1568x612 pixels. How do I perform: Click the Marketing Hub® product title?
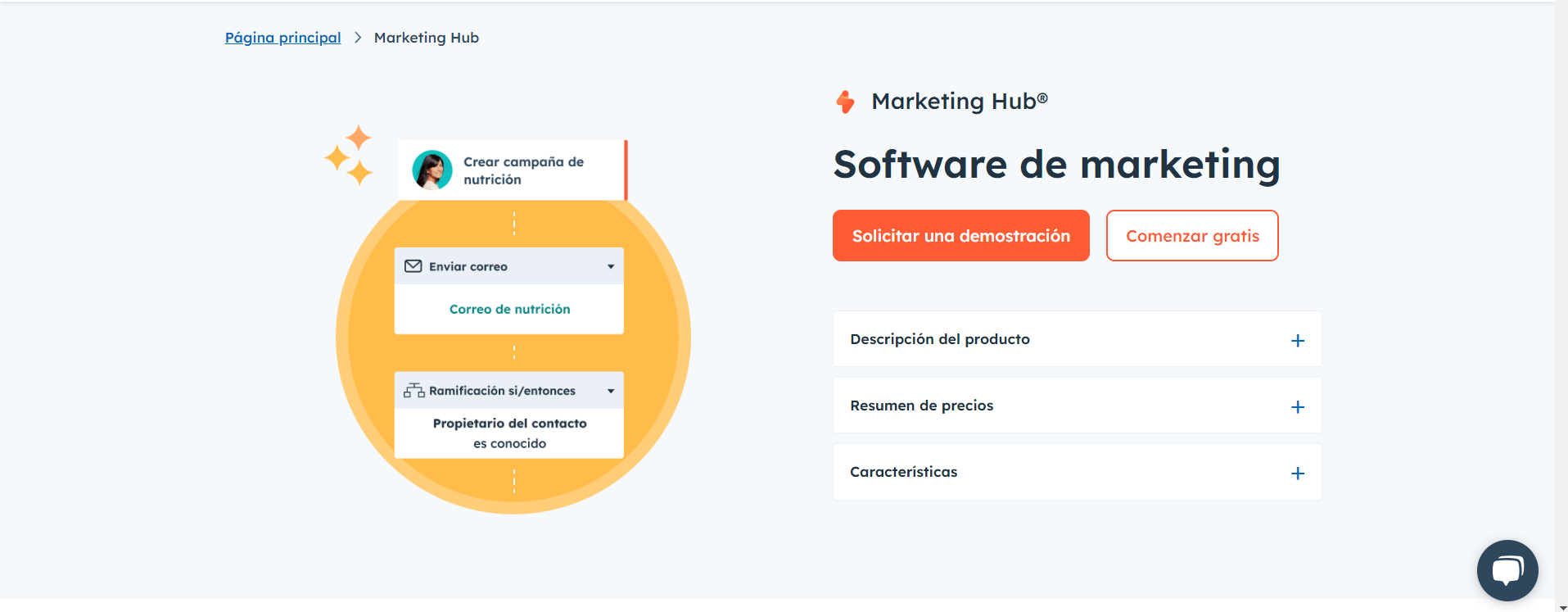[960, 102]
